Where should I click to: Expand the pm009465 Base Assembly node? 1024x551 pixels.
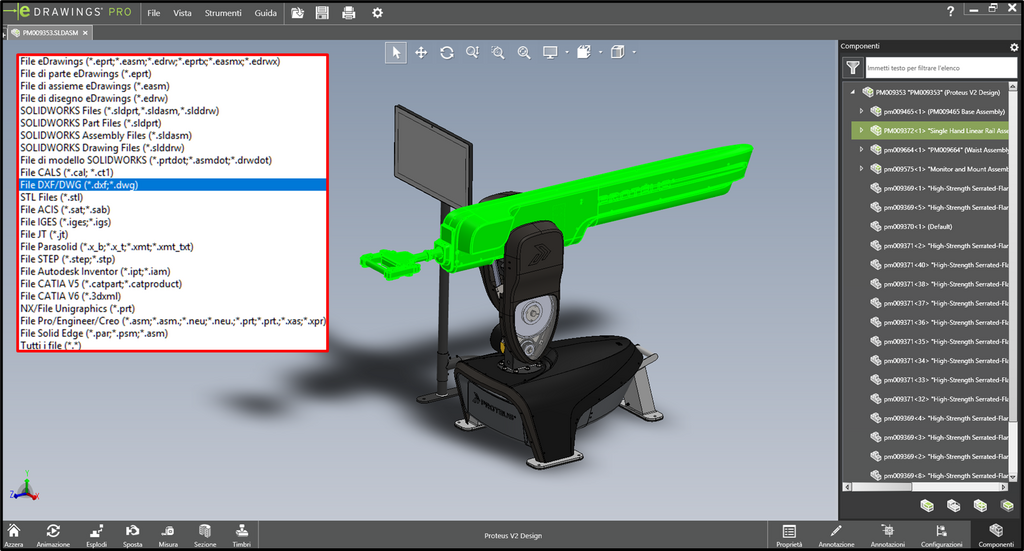(861, 112)
